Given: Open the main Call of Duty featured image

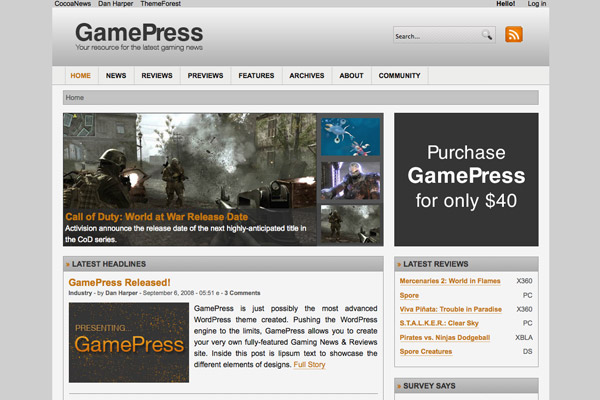Looking at the screenshot, I should click(190, 179).
